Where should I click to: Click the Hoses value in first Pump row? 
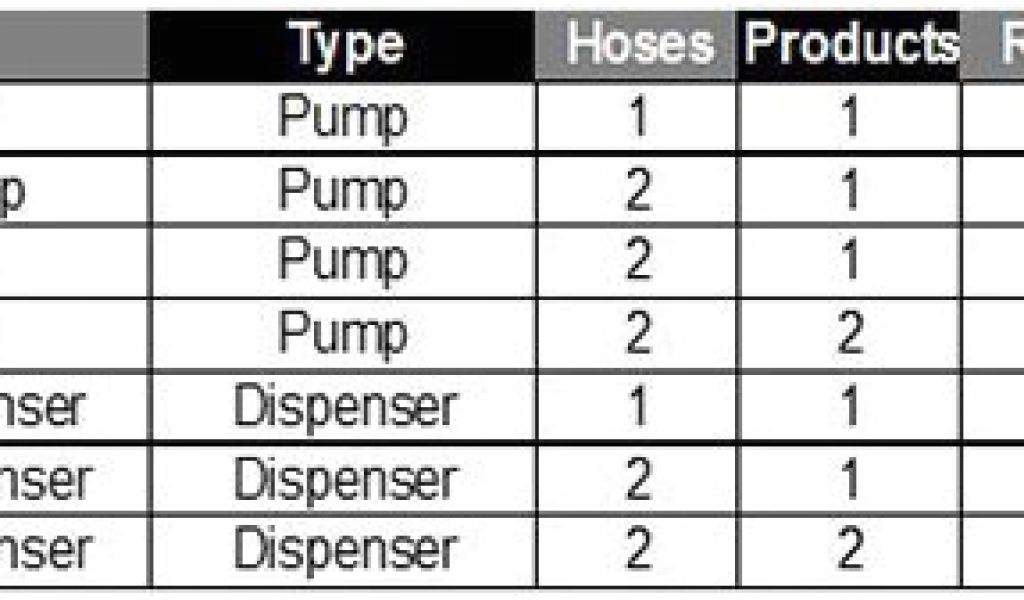pyautogui.click(x=638, y=117)
